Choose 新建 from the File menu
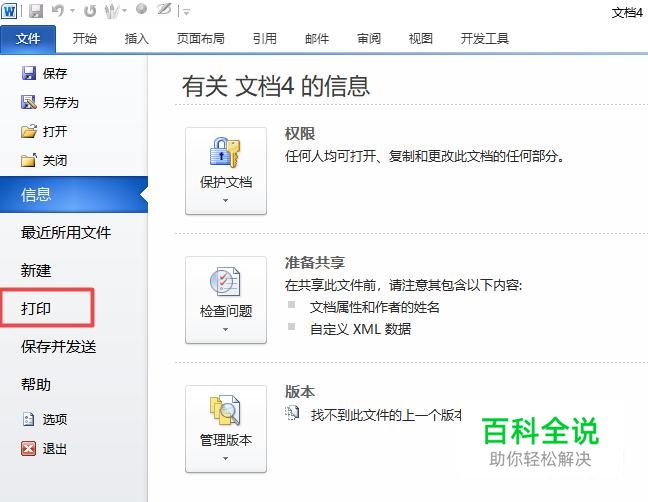 (x=36, y=271)
